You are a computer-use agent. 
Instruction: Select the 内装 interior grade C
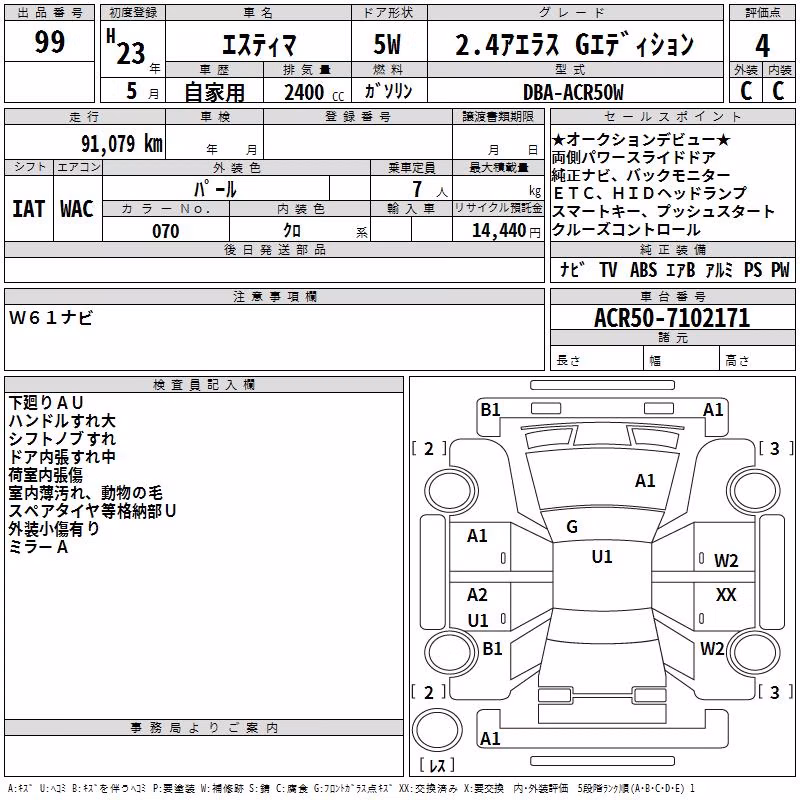pyautogui.click(x=778, y=91)
